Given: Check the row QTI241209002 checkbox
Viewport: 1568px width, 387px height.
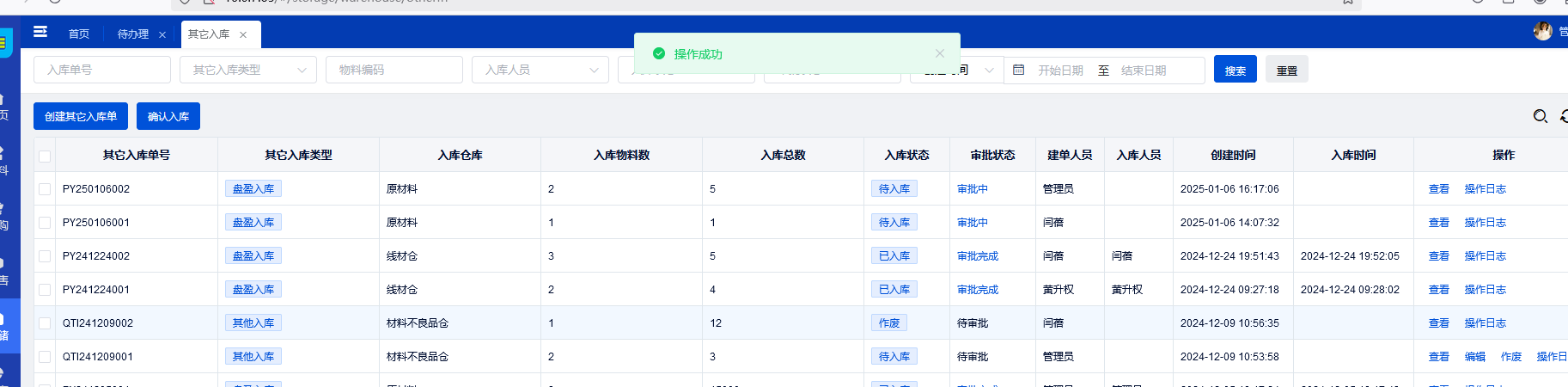Looking at the screenshot, I should click(45, 323).
